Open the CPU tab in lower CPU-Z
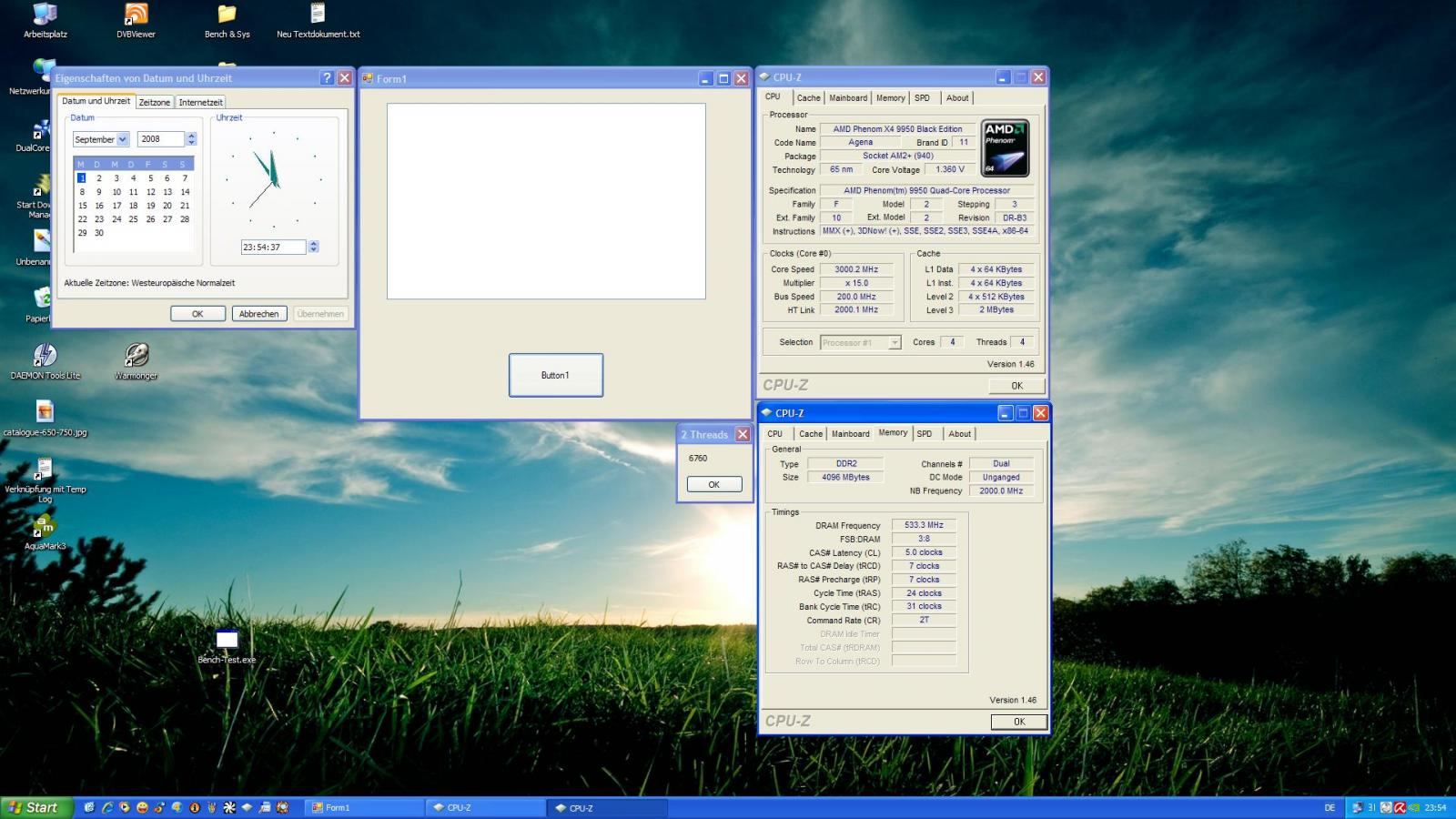This screenshot has height=819, width=1456. [774, 434]
